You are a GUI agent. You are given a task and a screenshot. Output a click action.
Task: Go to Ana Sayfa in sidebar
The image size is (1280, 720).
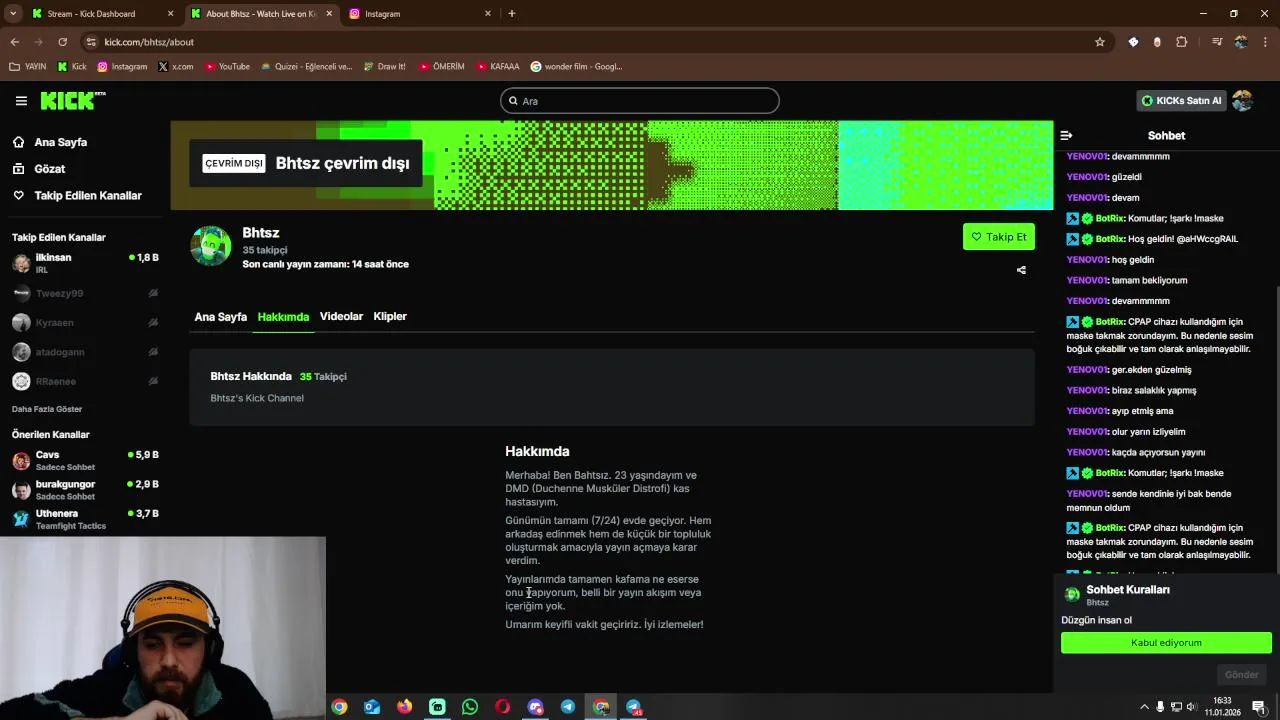tap(60, 143)
